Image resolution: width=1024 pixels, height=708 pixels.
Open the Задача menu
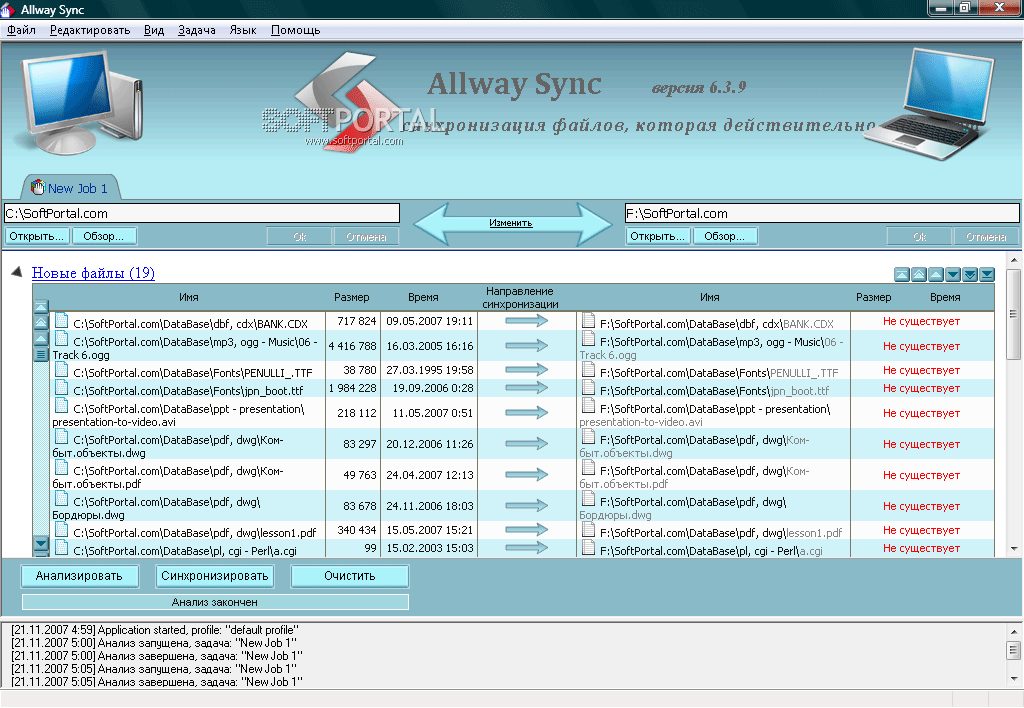click(x=197, y=30)
